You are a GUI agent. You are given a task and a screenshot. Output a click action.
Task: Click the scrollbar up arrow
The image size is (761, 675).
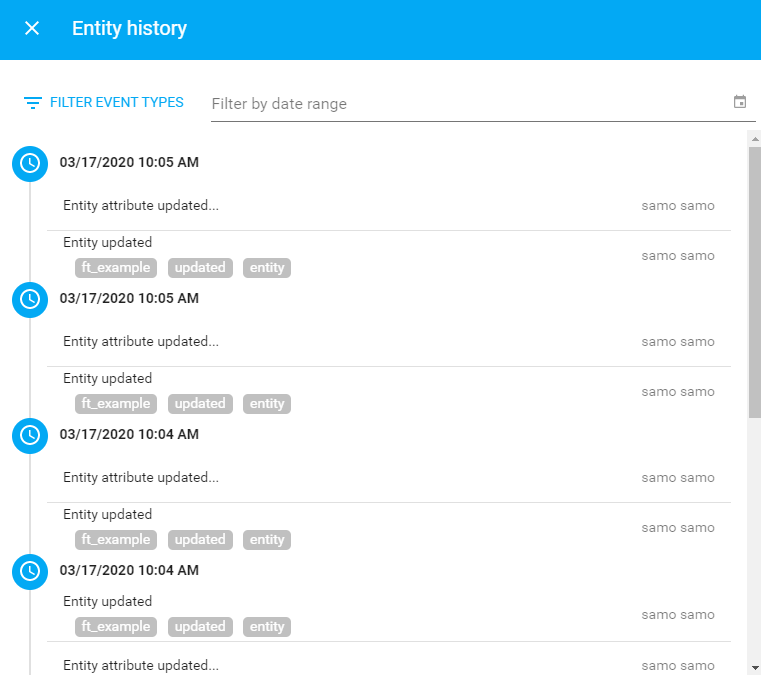[755, 139]
